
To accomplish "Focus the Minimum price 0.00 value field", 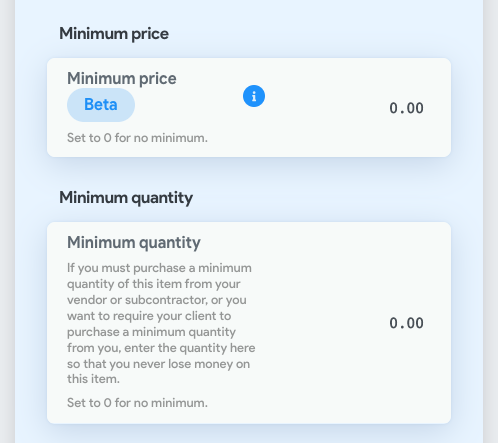I will [x=406, y=108].
